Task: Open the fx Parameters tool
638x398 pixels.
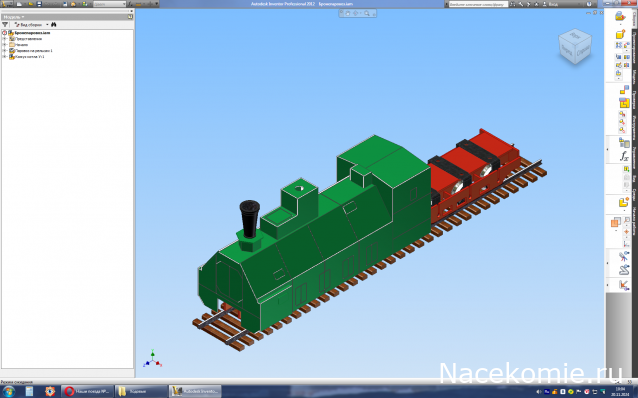Action: tap(624, 156)
